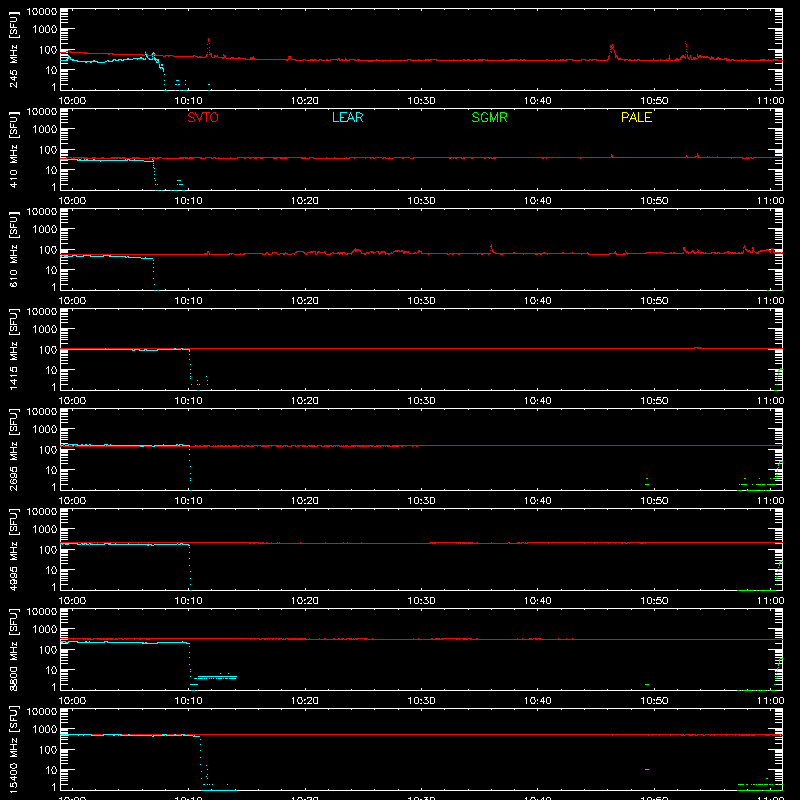Click the 1000 y-axis value on 15400 MHz plot
Image resolution: width=800 pixels, height=800 pixels.
[45, 729]
